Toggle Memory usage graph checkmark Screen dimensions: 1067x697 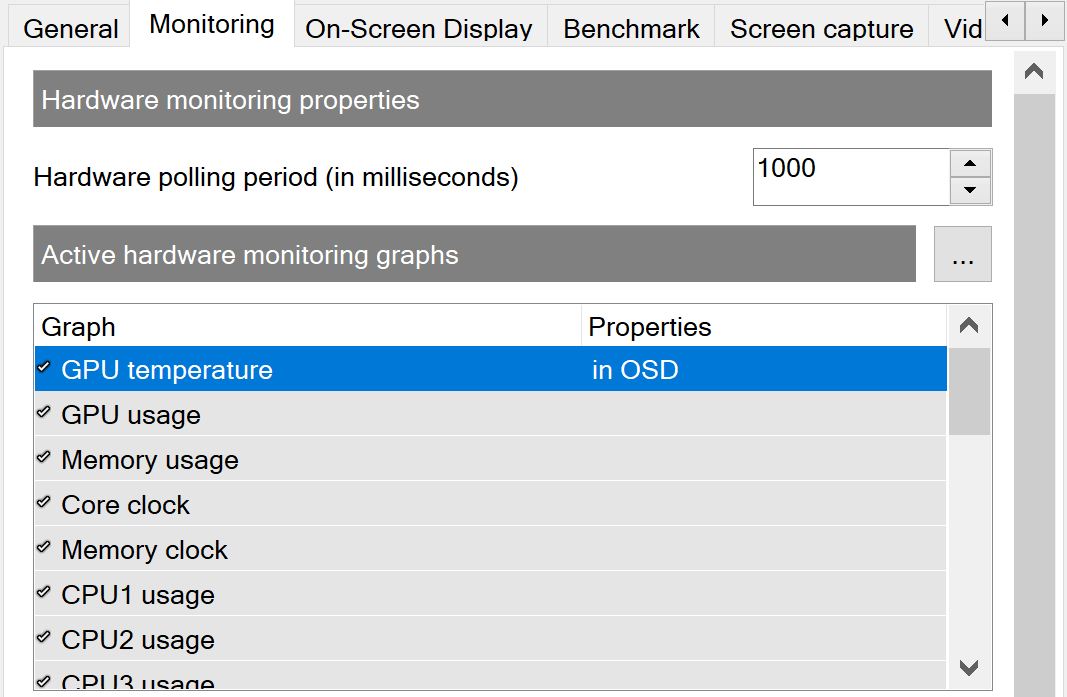click(44, 458)
